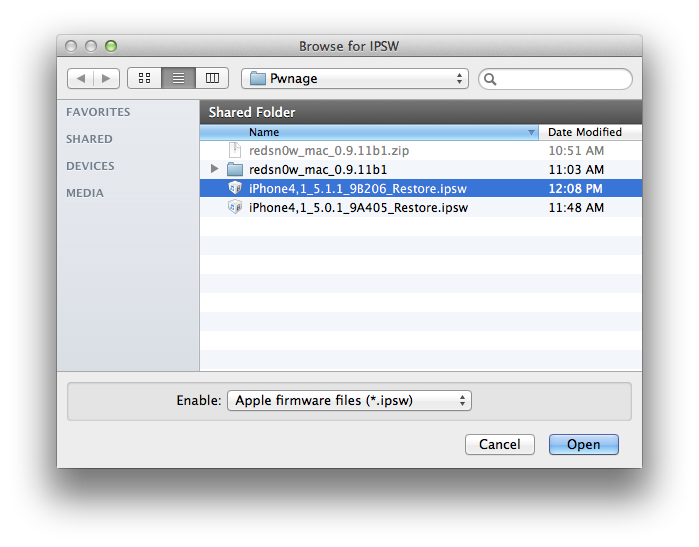Click the magnifier icon in search box
The image size is (699, 547).
tap(490, 79)
